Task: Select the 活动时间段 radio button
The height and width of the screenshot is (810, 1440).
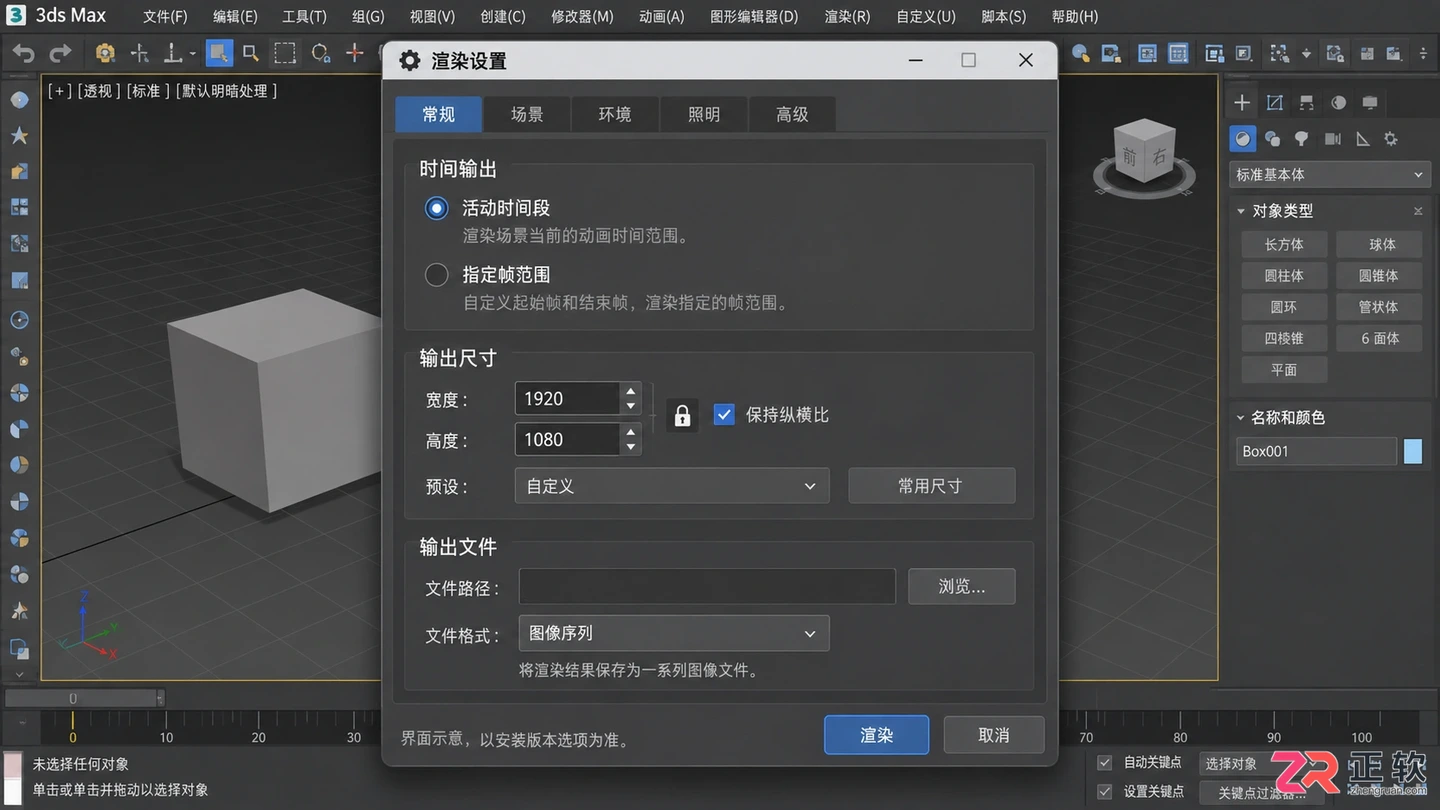Action: [436, 208]
